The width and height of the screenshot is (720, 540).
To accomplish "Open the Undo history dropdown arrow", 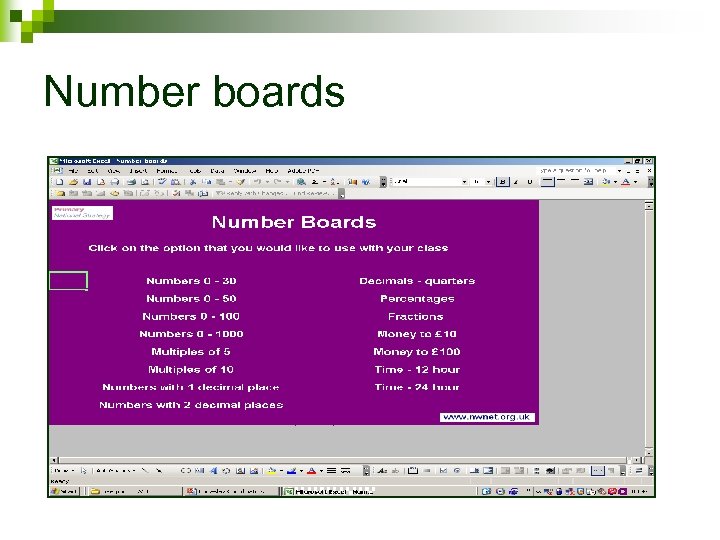I will coord(267,182).
